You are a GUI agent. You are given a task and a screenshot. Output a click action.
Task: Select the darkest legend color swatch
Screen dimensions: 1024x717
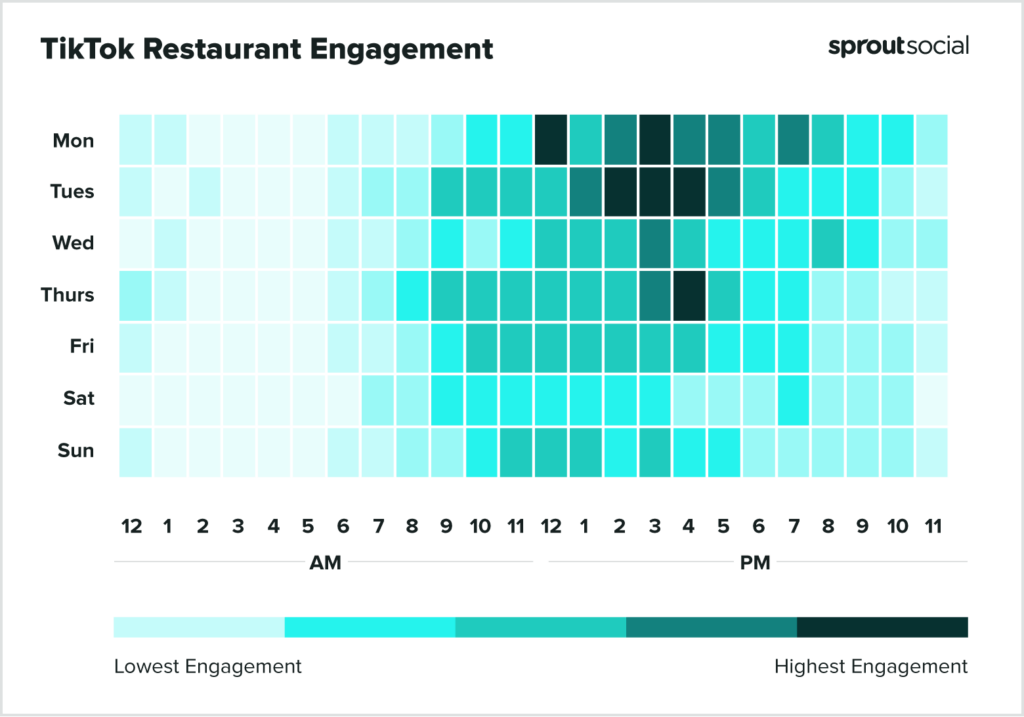pyautogui.click(x=882, y=627)
